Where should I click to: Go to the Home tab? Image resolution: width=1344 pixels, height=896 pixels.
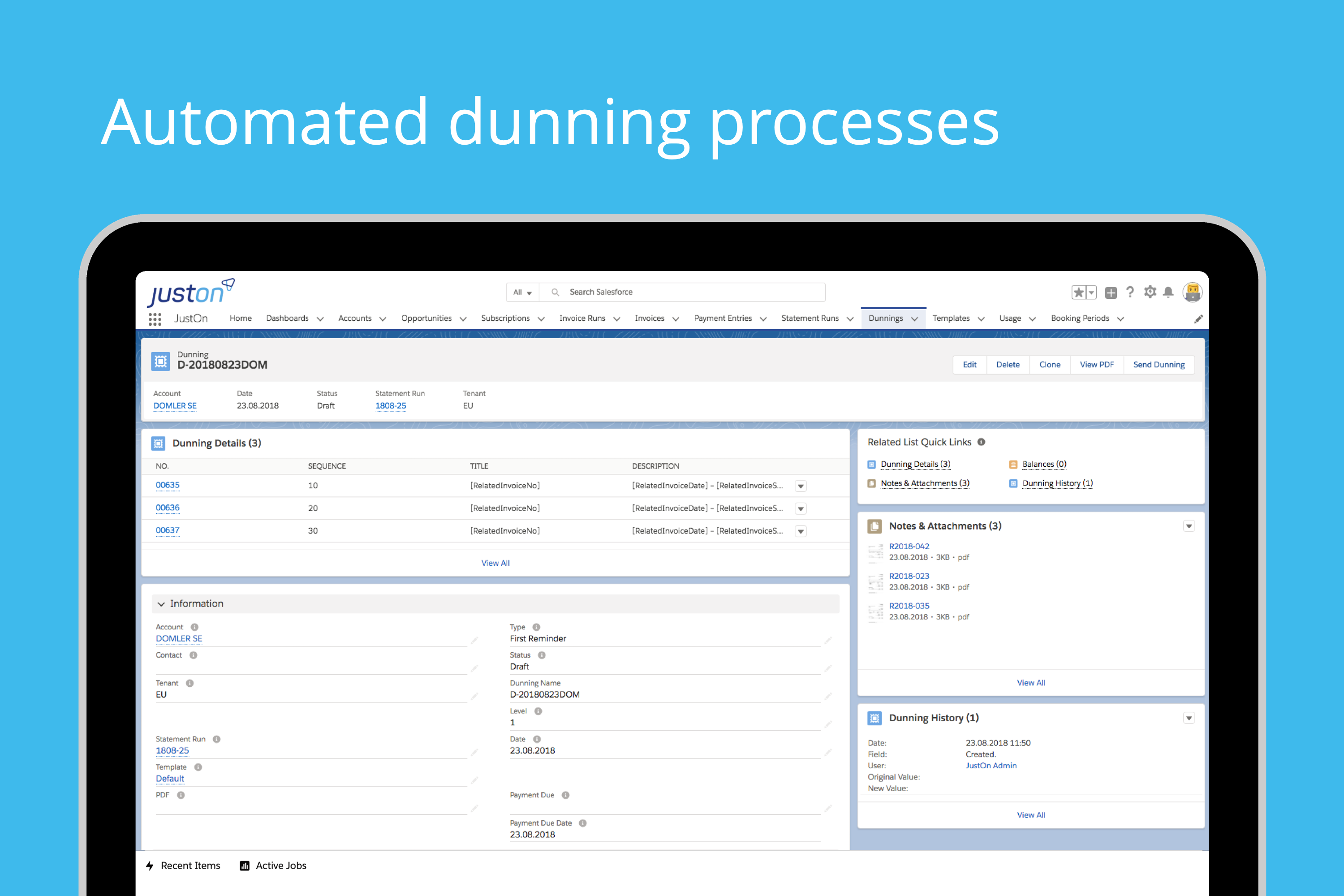[241, 318]
